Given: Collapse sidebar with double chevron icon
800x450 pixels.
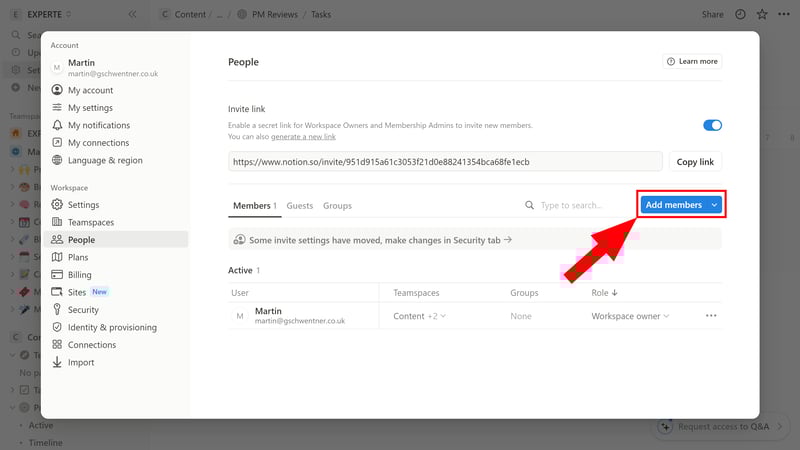Looking at the screenshot, I should (x=132, y=14).
